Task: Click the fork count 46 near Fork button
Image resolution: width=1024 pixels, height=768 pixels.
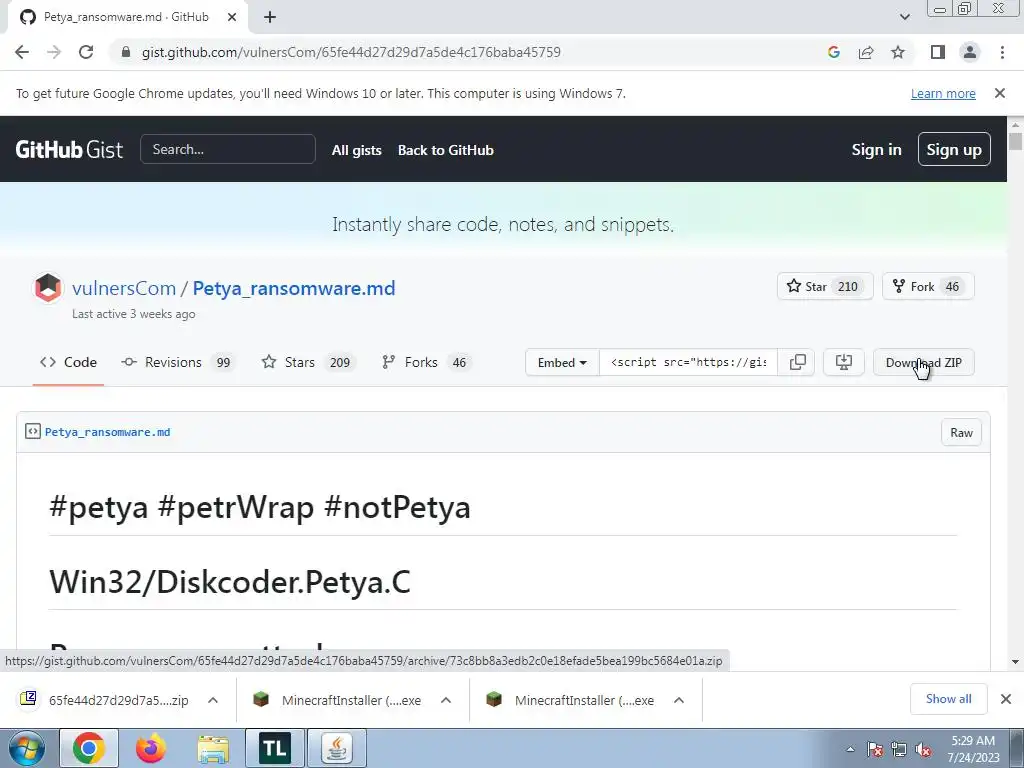Action: [952, 287]
